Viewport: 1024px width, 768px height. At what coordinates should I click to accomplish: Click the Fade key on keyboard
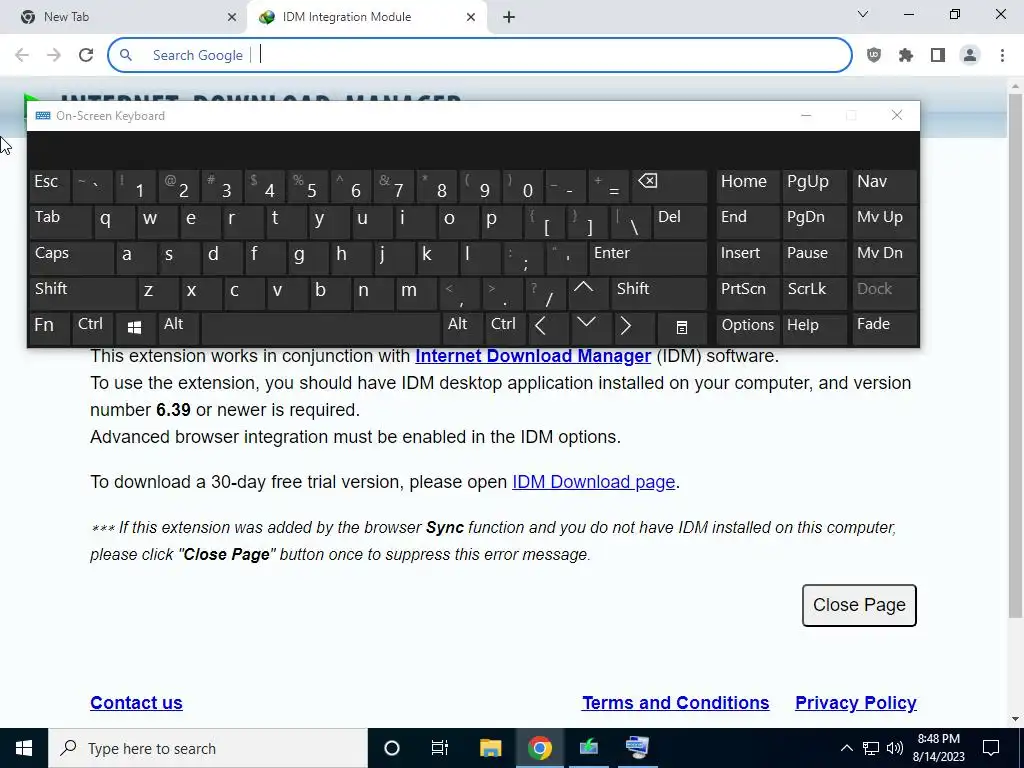coord(884,328)
